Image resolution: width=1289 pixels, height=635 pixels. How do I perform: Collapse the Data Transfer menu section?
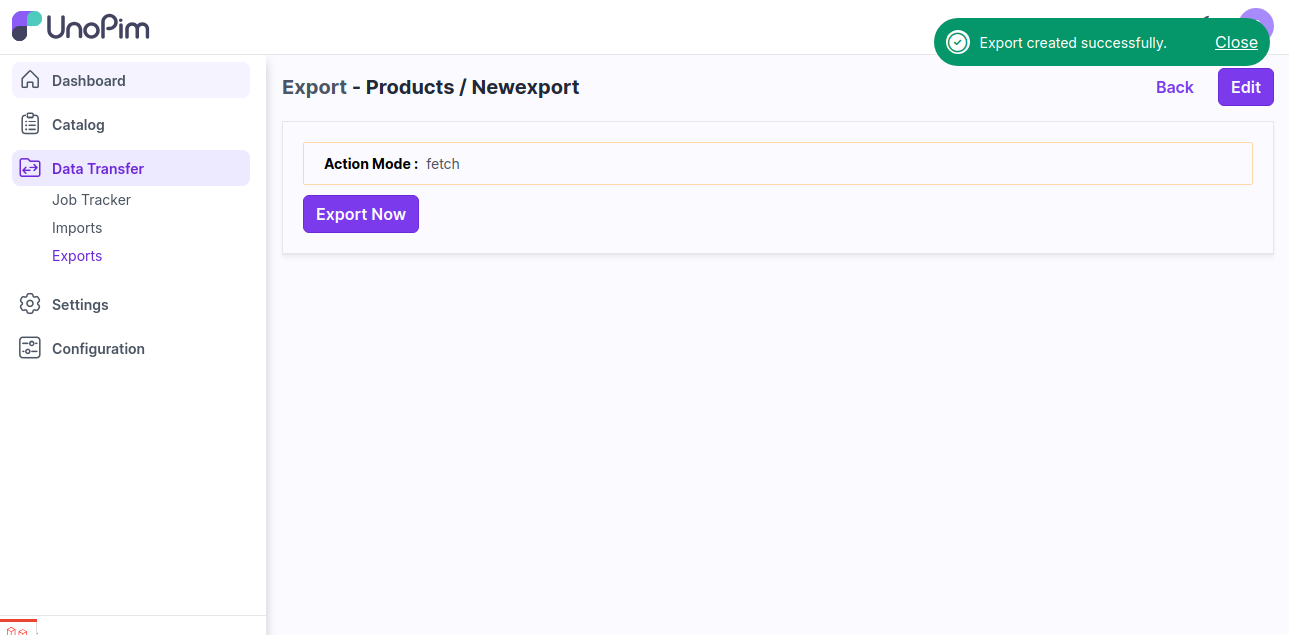pos(98,169)
